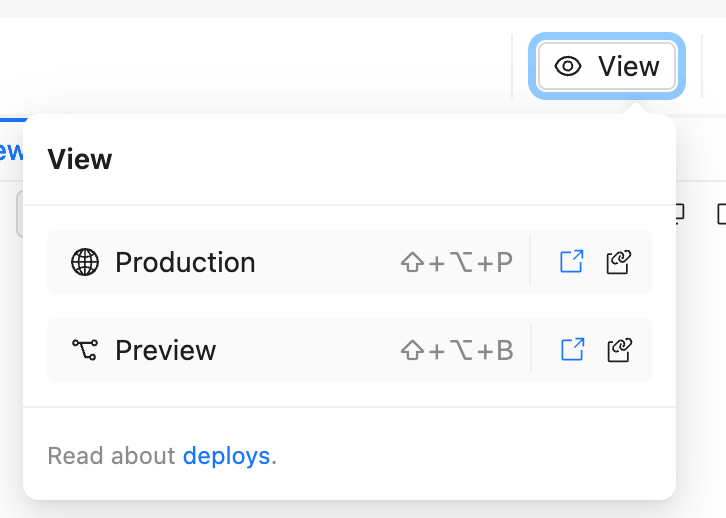Click the bold "View" popover heading
This screenshot has width=726, height=518.
coord(80,159)
